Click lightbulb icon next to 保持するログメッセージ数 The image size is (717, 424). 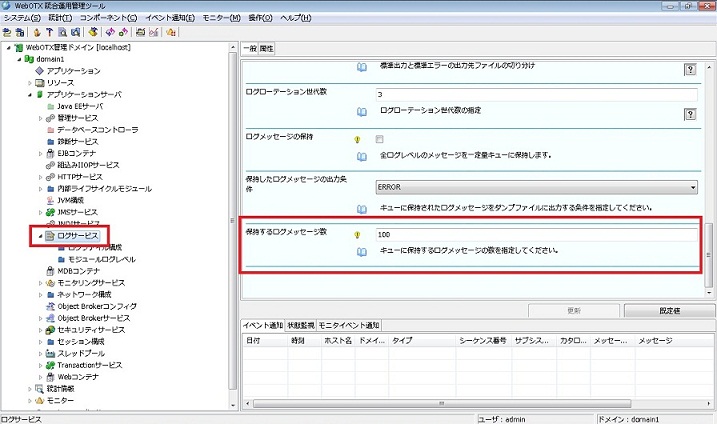coord(358,235)
